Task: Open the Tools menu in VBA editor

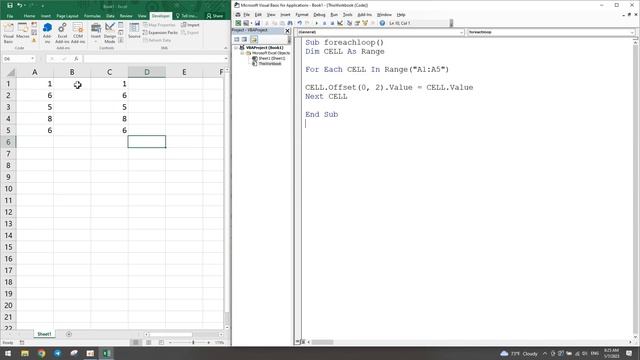Action: click(347, 15)
